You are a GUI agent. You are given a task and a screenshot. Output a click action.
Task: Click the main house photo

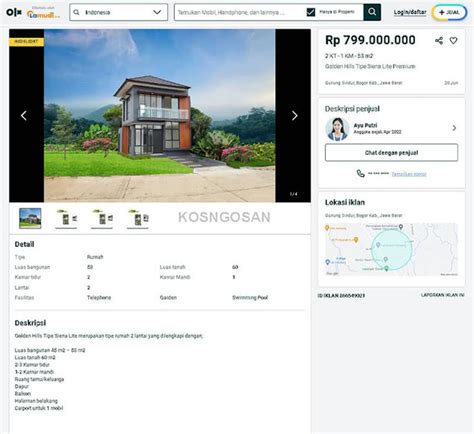(x=160, y=115)
